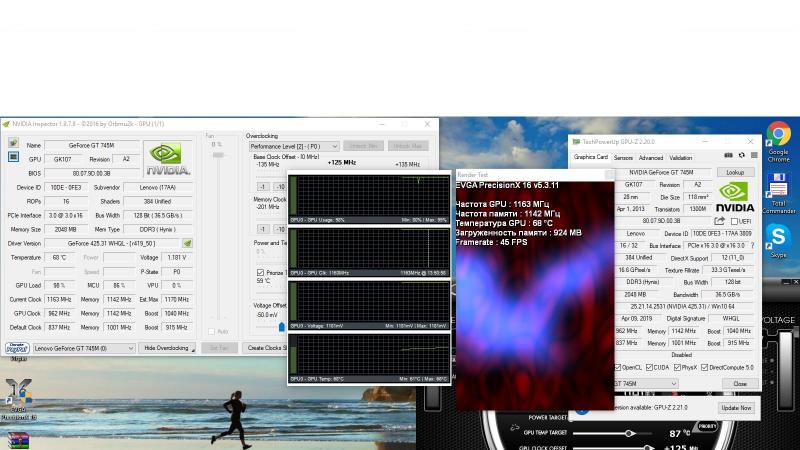Click the Unlock Max button
This screenshot has width=800, height=450.
tap(408, 146)
